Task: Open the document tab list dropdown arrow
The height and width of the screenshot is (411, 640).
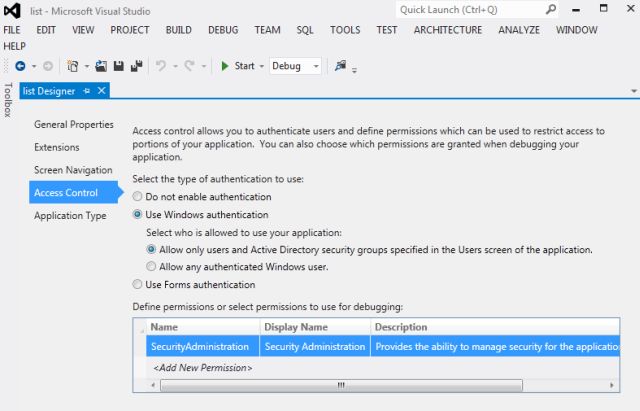Action: (634, 91)
